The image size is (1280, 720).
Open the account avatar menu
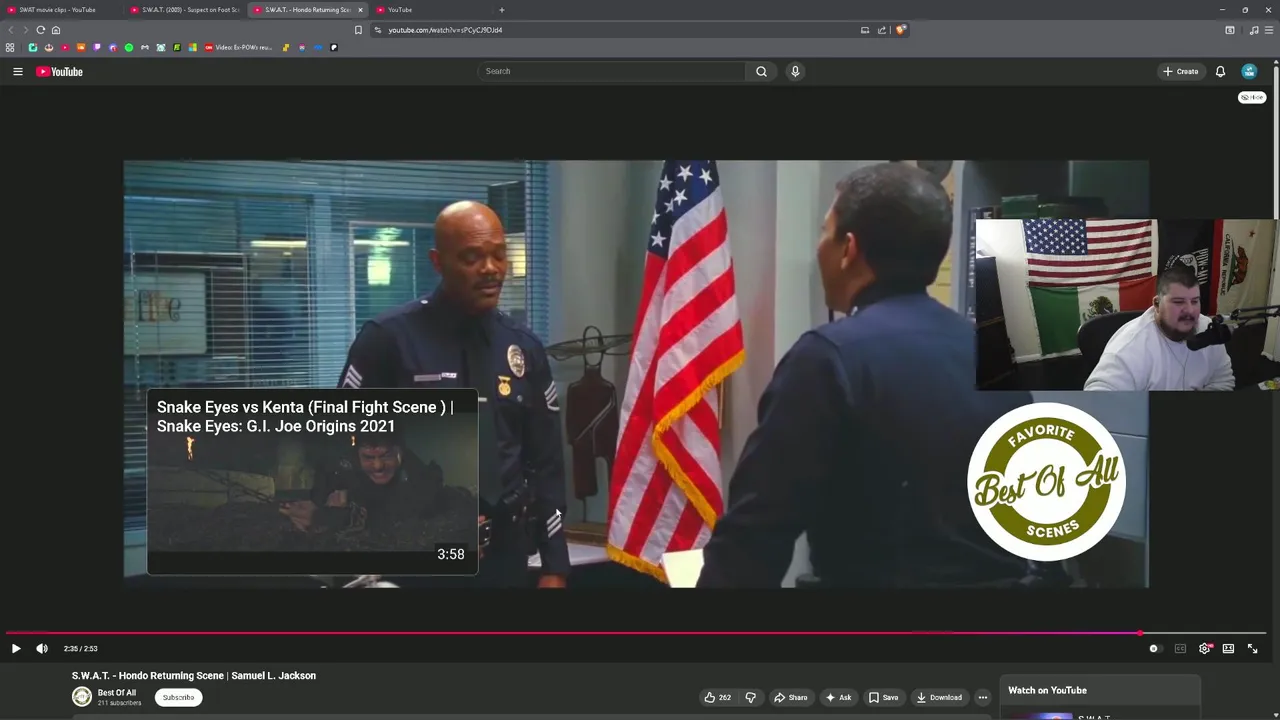click(1249, 71)
